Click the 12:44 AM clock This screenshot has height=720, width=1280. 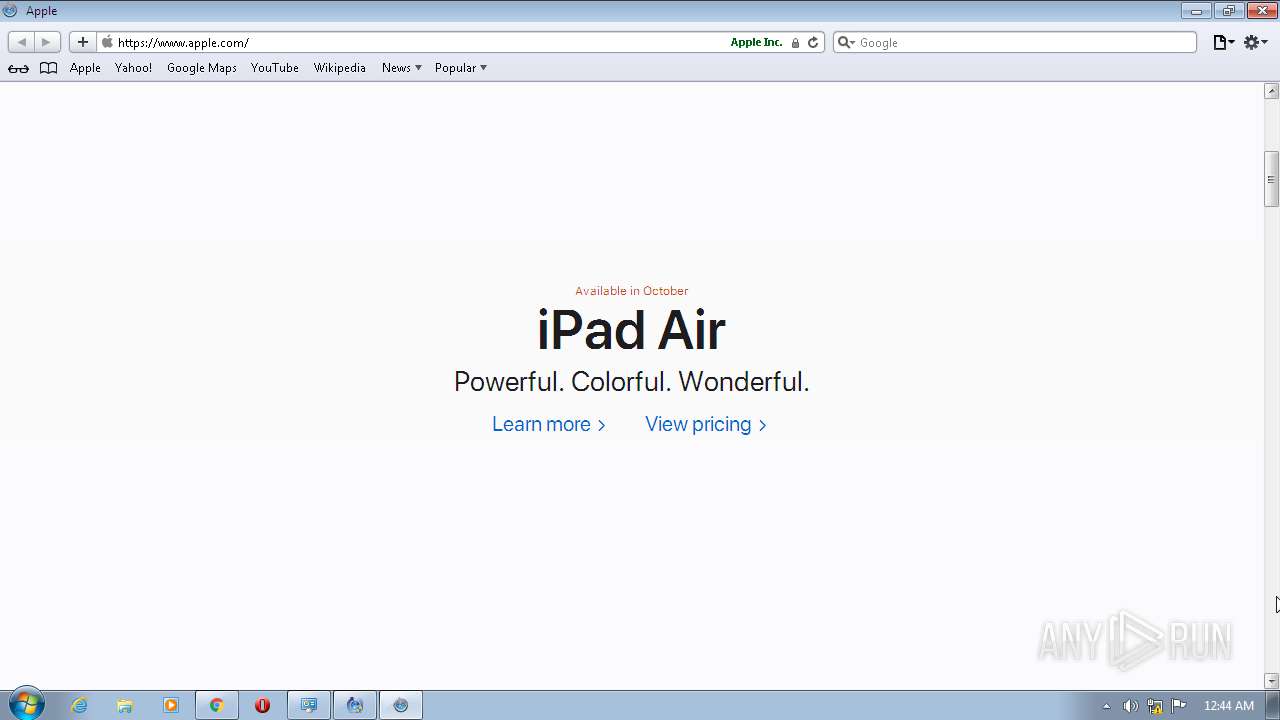1228,706
